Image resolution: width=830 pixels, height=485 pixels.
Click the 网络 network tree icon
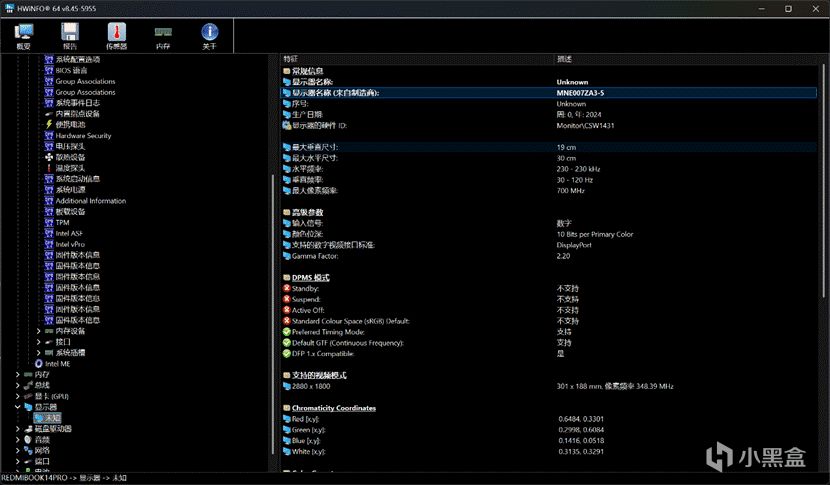tap(28, 451)
